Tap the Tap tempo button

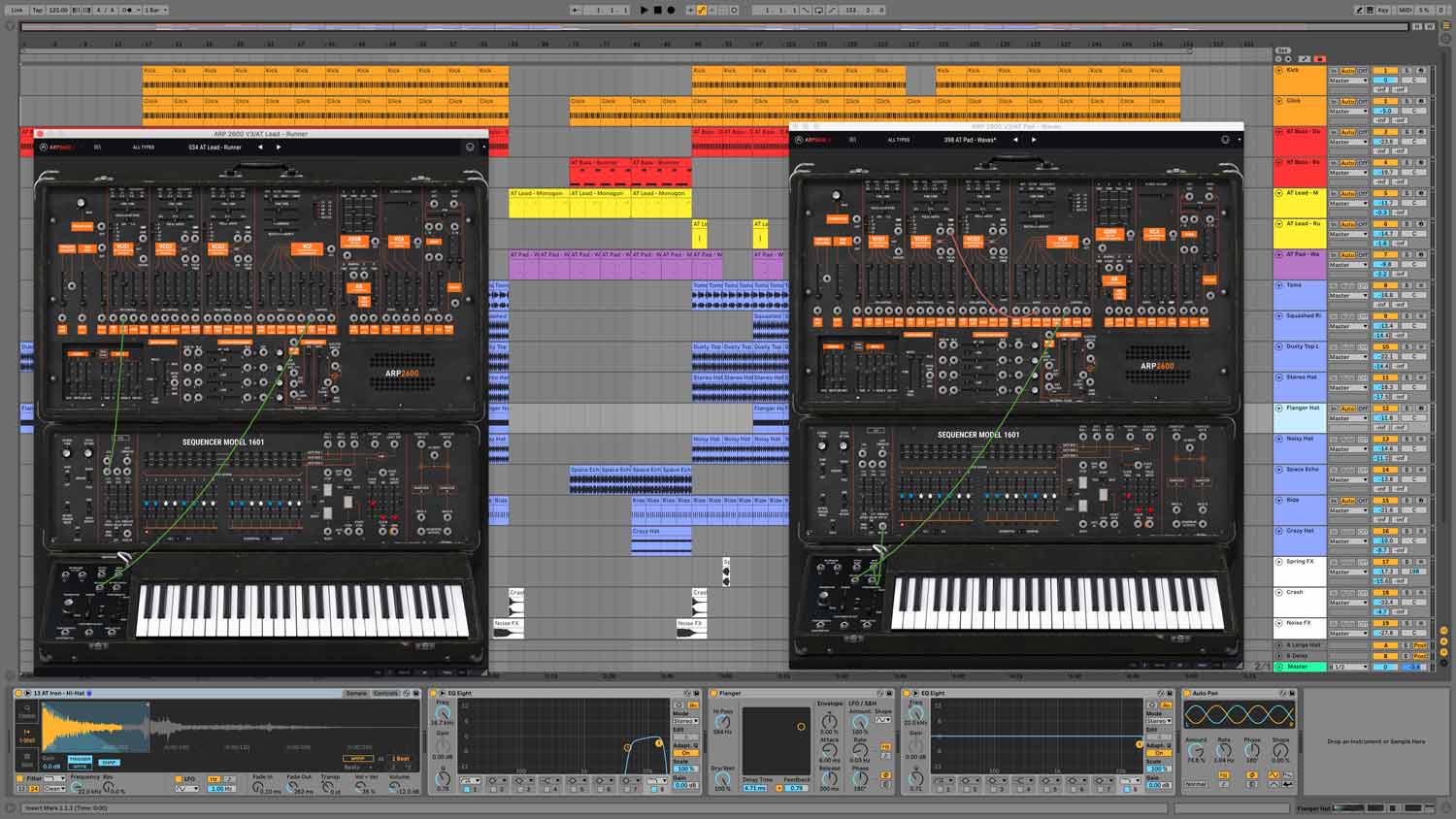[x=37, y=10]
